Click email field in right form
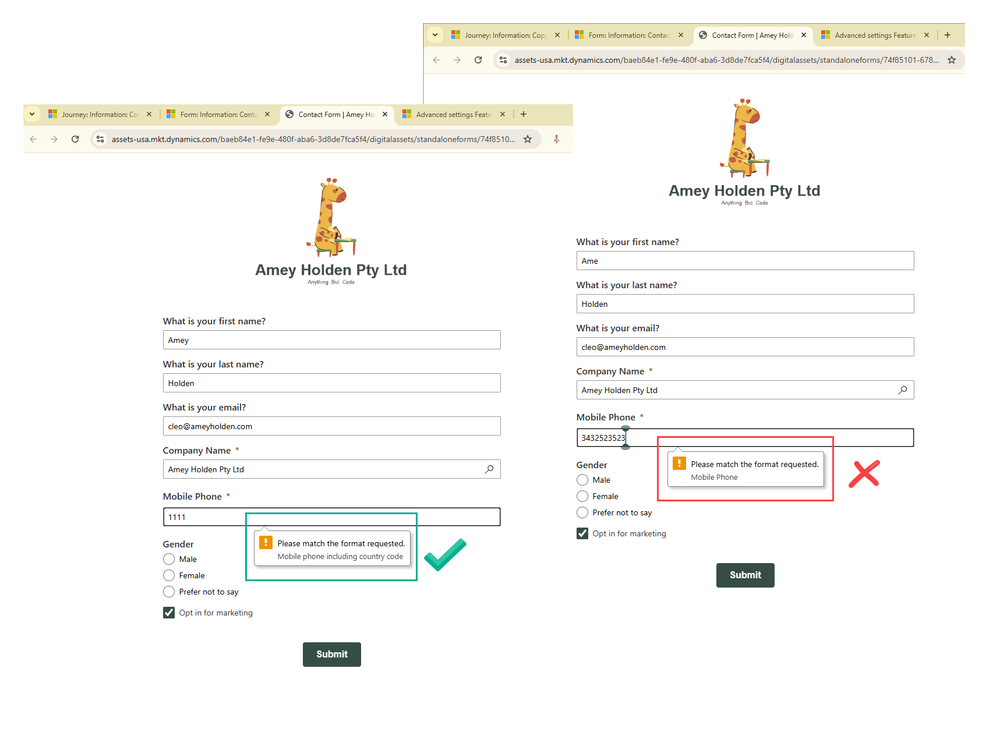 pyautogui.click(x=745, y=347)
